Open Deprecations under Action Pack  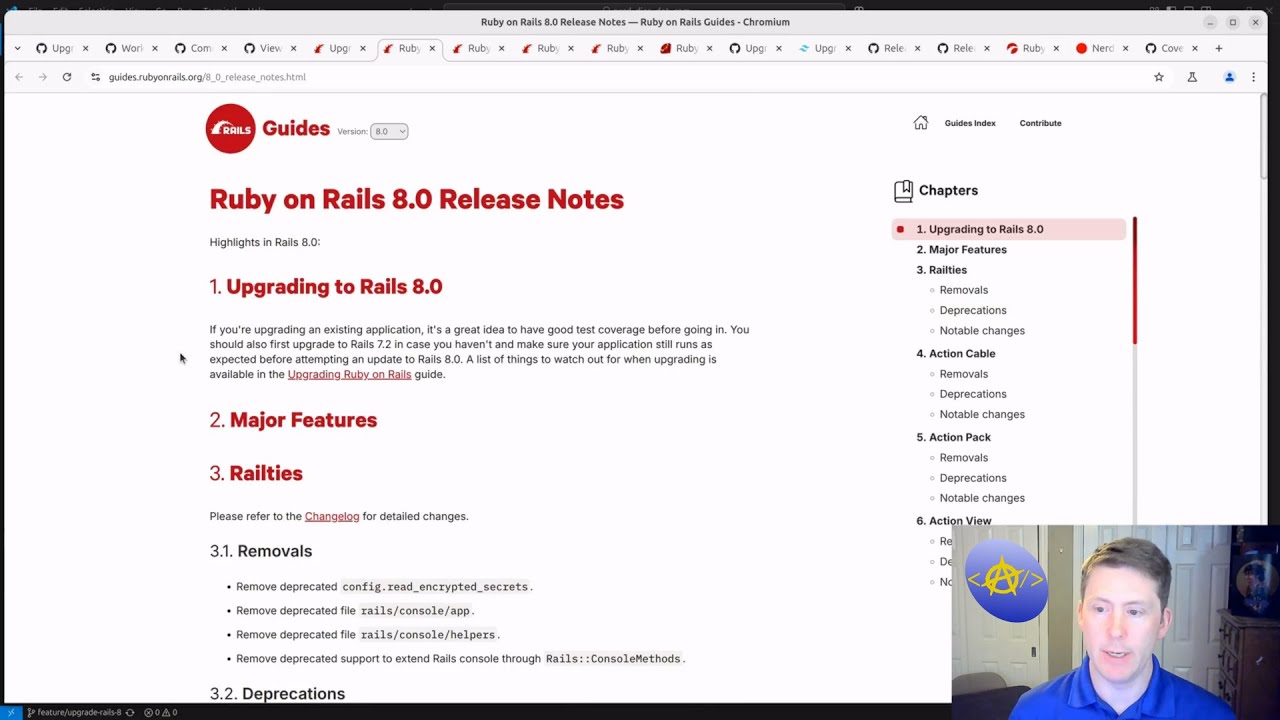point(973,478)
